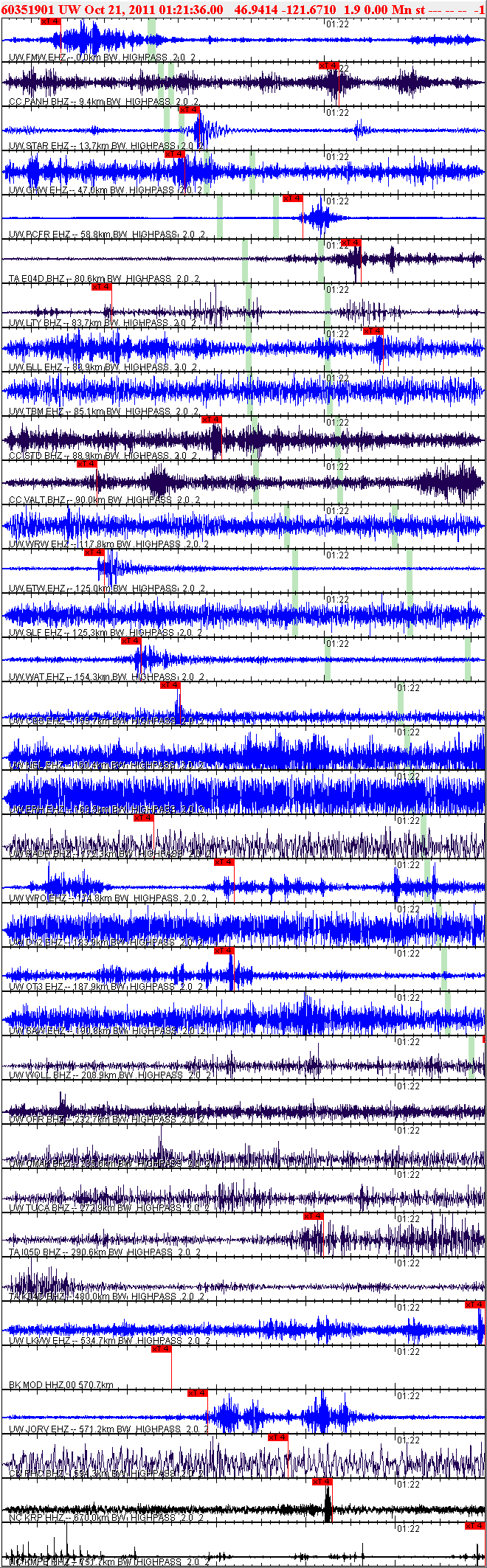Click the event ID 60351901 in the header

[x=28, y=9]
